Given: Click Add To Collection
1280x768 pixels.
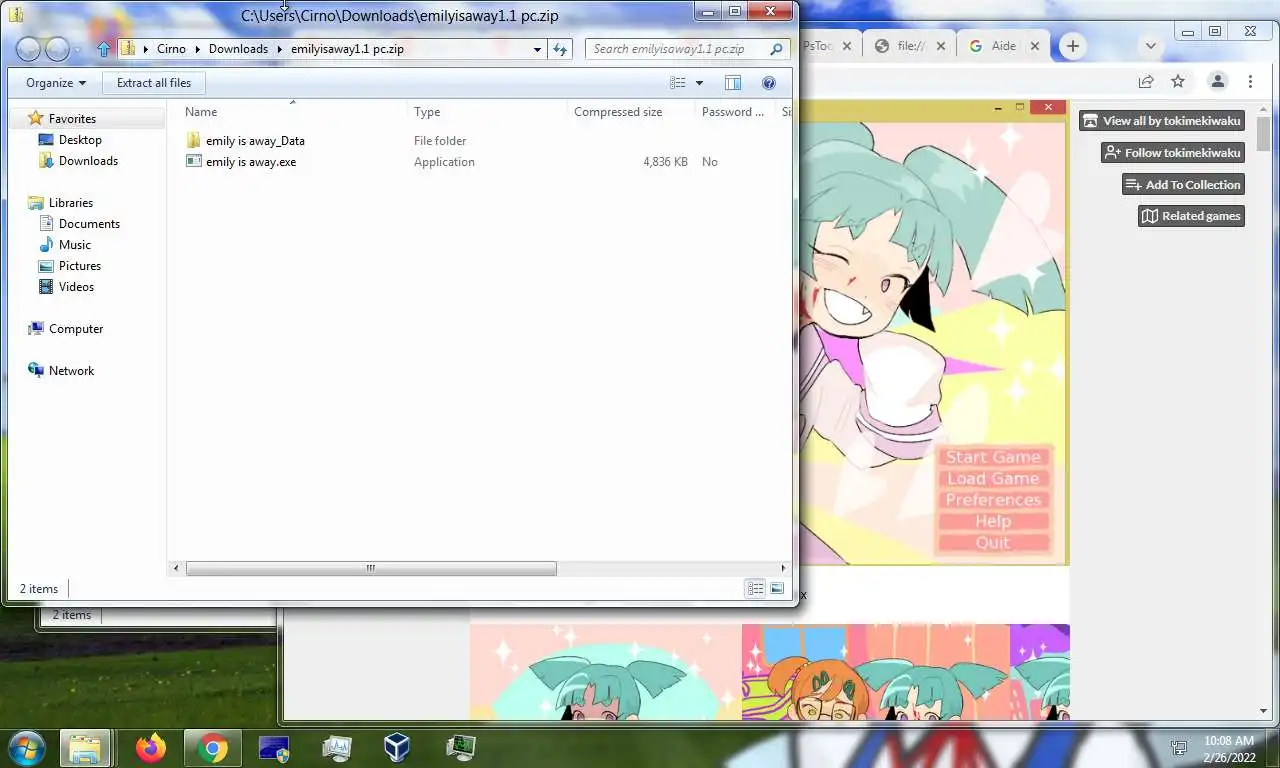Looking at the screenshot, I should (1183, 185).
